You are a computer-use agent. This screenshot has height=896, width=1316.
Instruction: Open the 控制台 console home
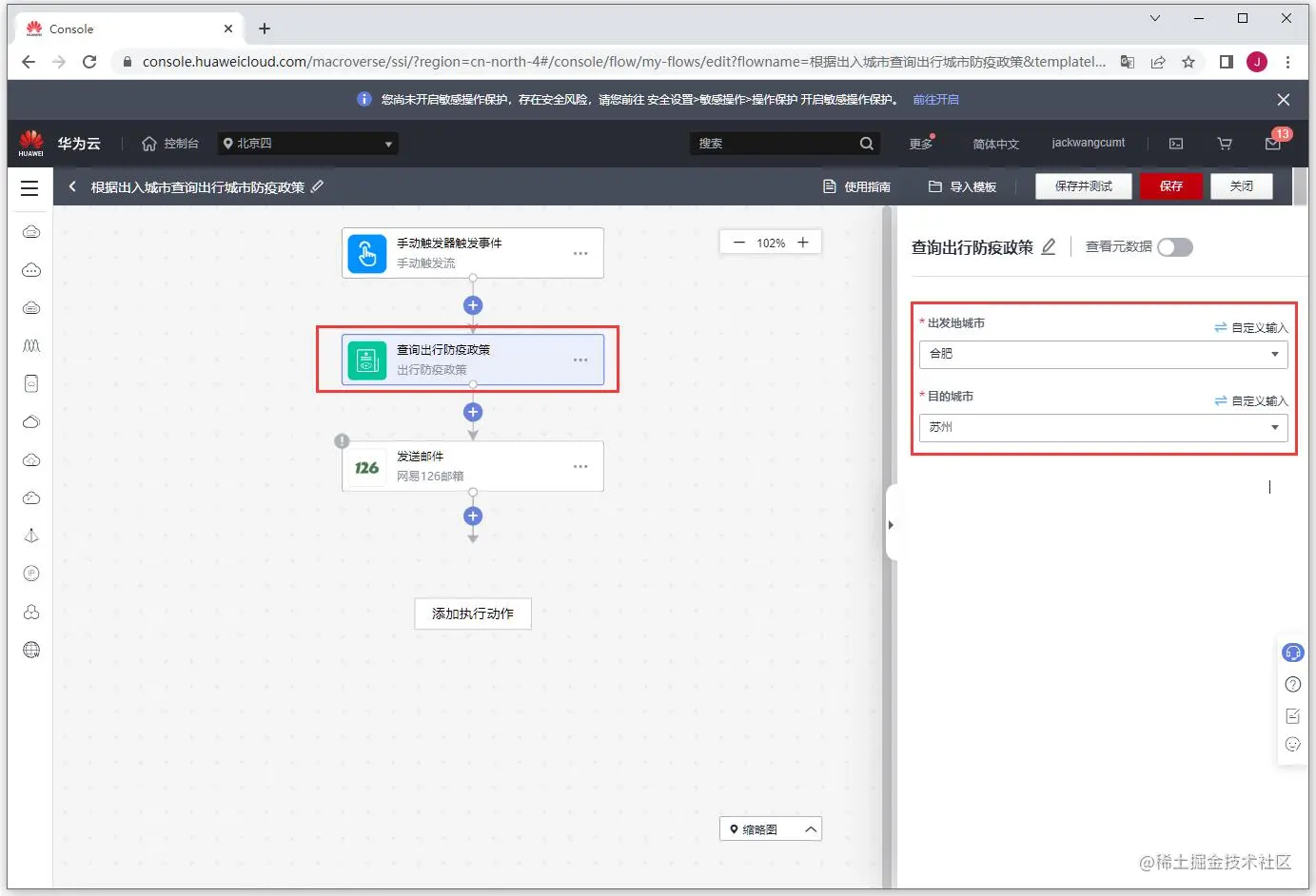click(x=170, y=144)
